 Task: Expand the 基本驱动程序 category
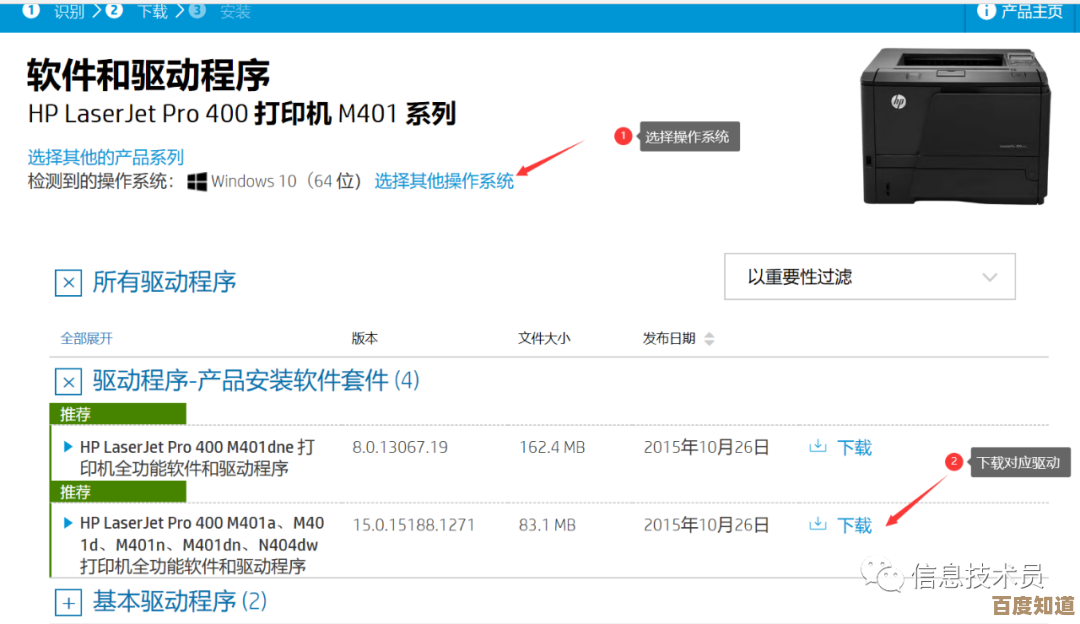pos(67,602)
